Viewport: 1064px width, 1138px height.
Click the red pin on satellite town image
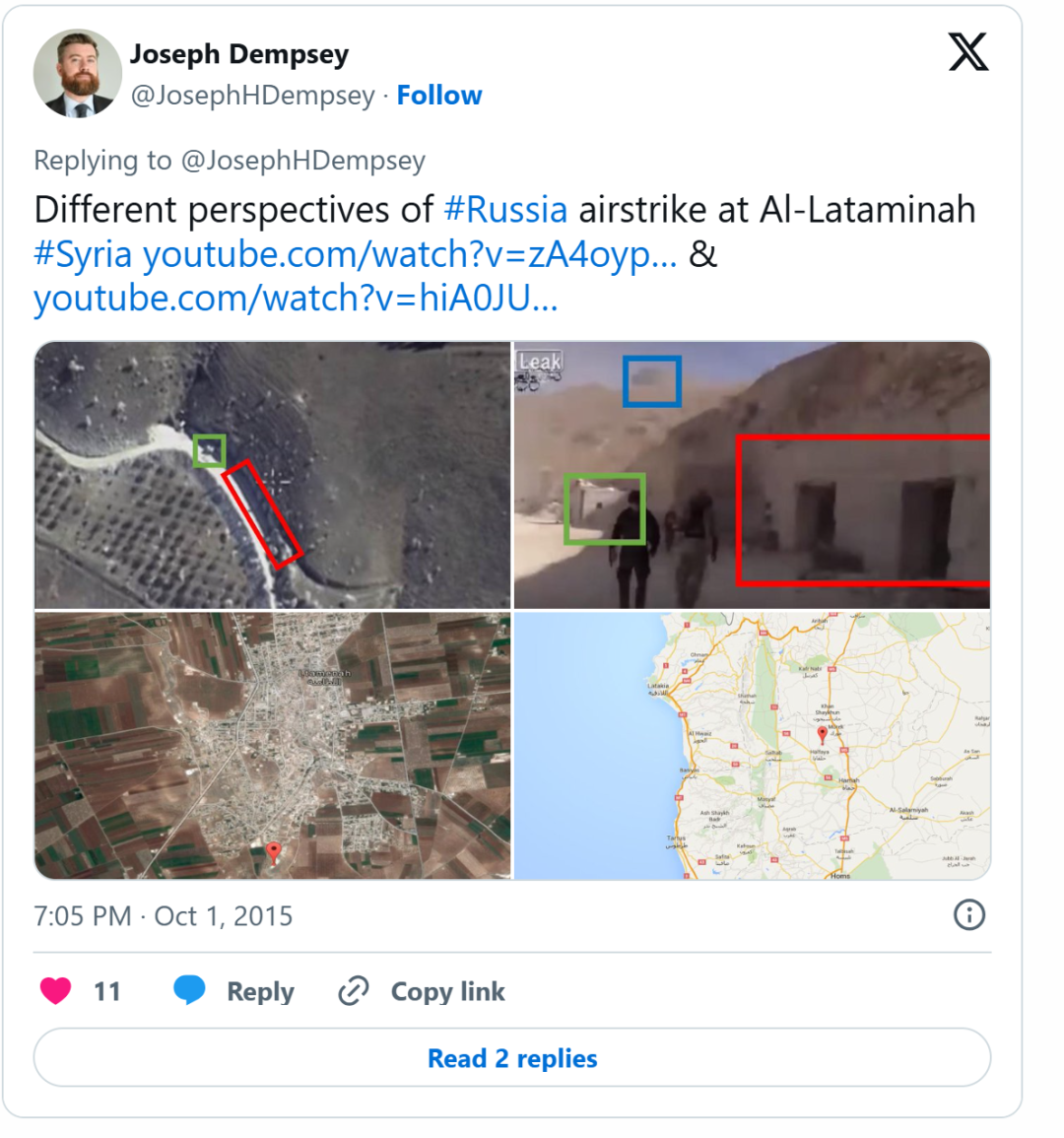click(x=274, y=852)
